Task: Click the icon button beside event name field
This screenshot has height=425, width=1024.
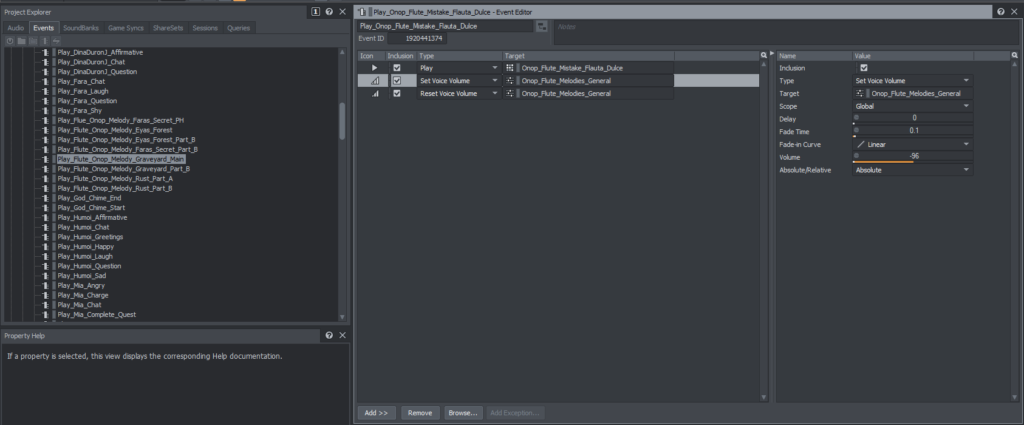Action: click(542, 26)
